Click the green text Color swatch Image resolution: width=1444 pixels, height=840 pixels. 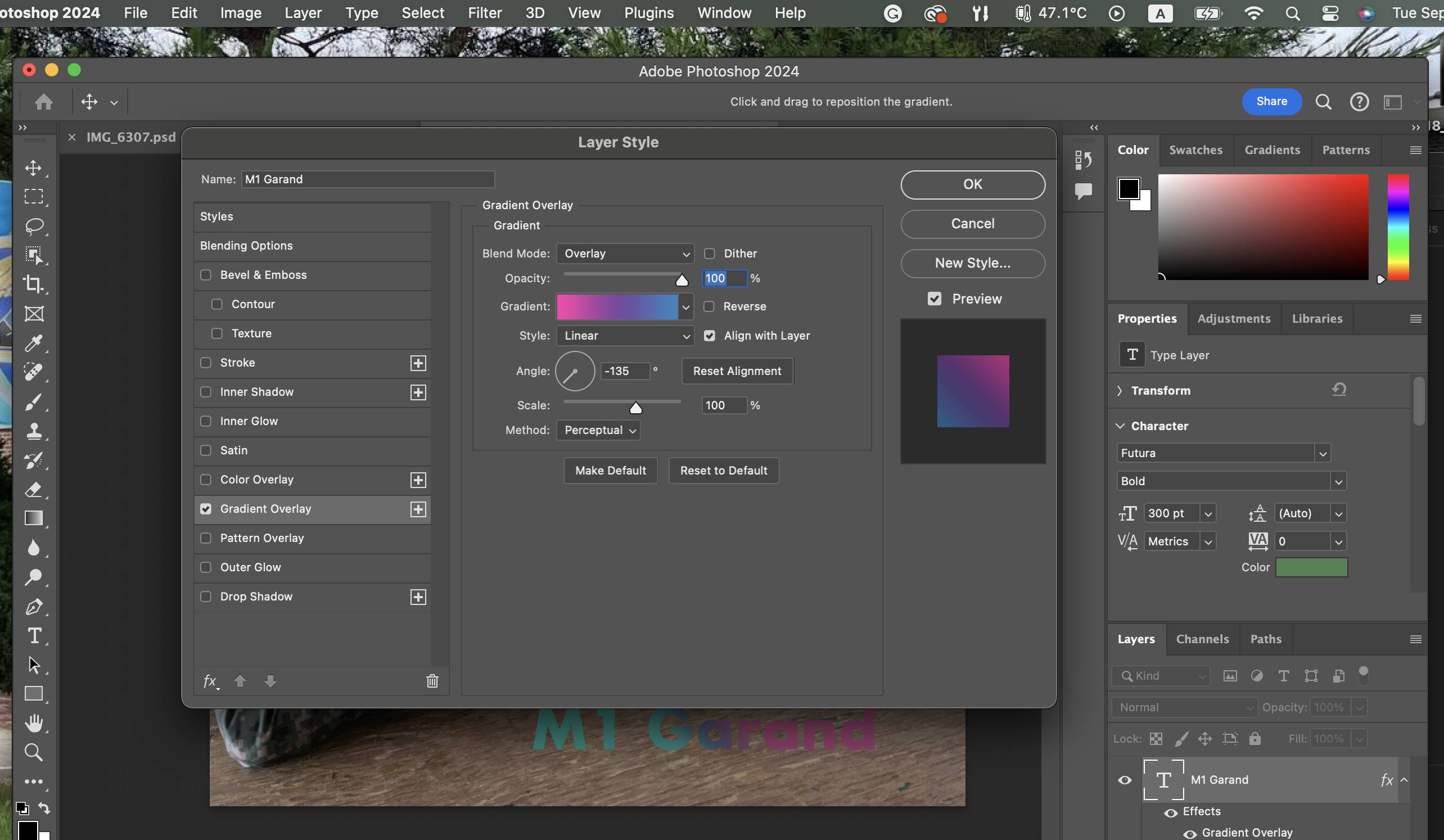click(x=1311, y=567)
